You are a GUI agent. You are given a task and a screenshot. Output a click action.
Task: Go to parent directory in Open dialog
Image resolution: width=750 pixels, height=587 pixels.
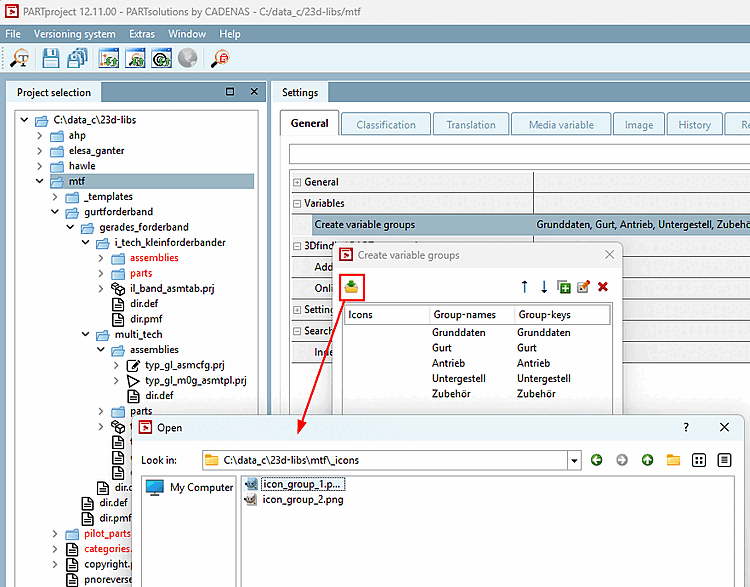(x=647, y=460)
